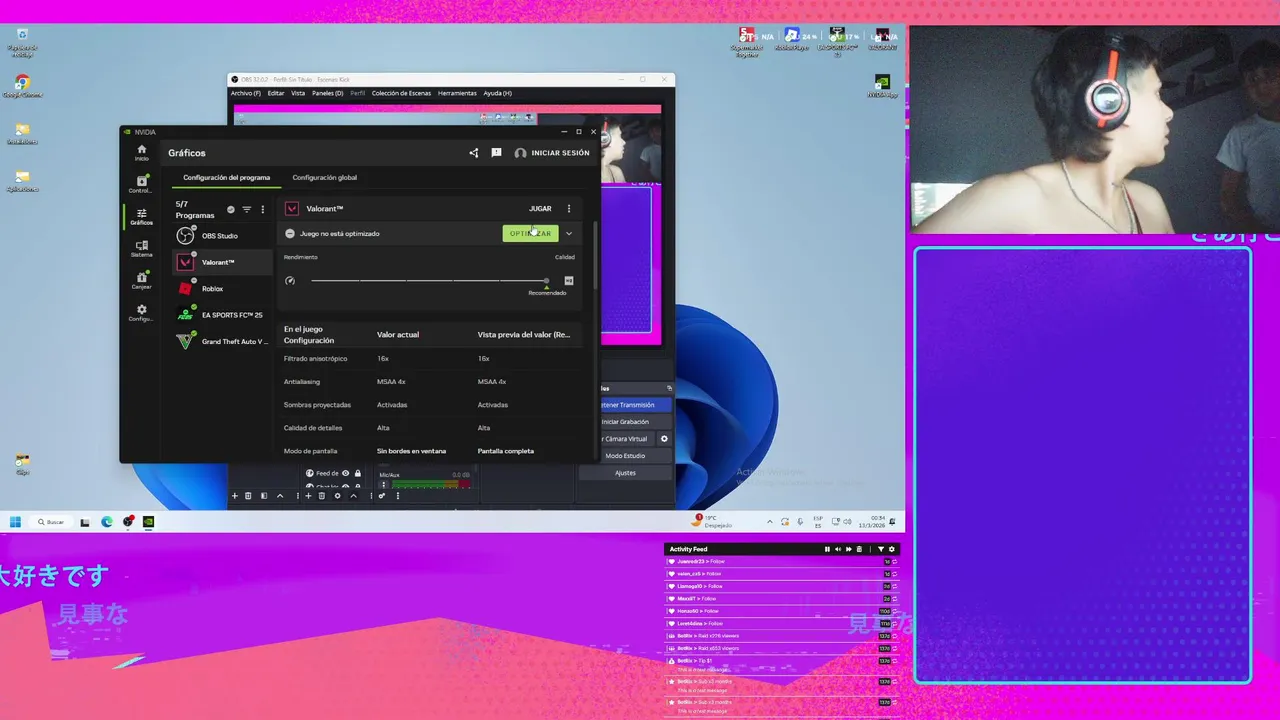Open NVIDIA App desktop shortcut
Viewport: 1280px width, 720px height.
click(x=882, y=86)
